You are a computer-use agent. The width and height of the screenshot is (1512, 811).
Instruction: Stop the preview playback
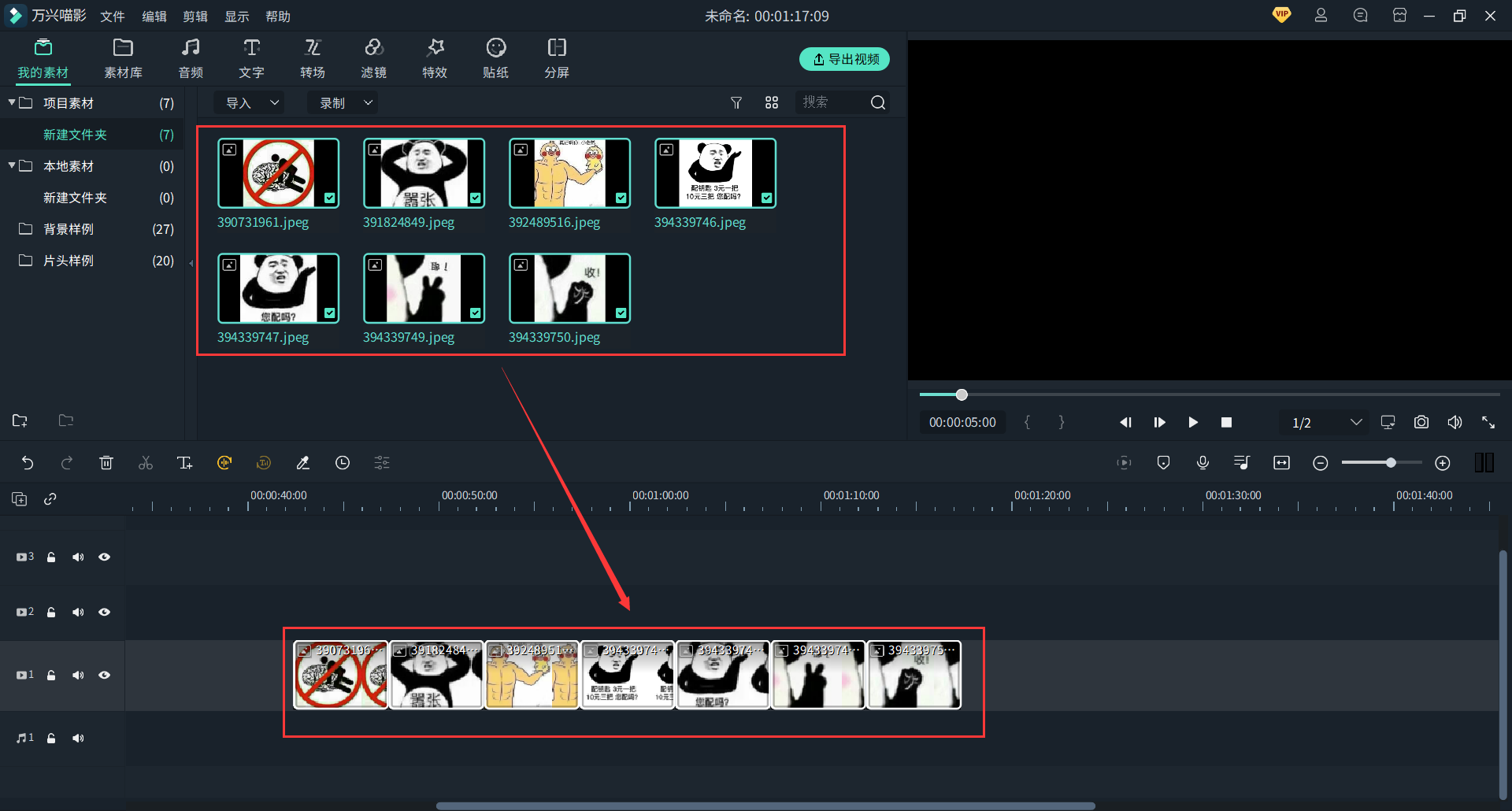[1226, 423]
